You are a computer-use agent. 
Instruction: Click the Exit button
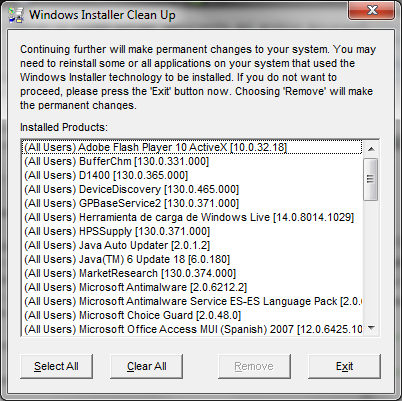tap(344, 366)
